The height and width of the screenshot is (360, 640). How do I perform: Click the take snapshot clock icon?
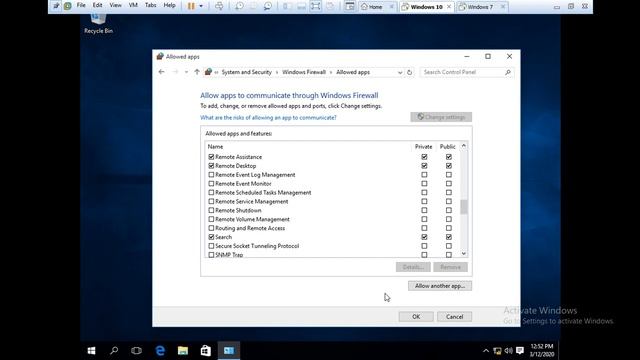pos(240,6)
